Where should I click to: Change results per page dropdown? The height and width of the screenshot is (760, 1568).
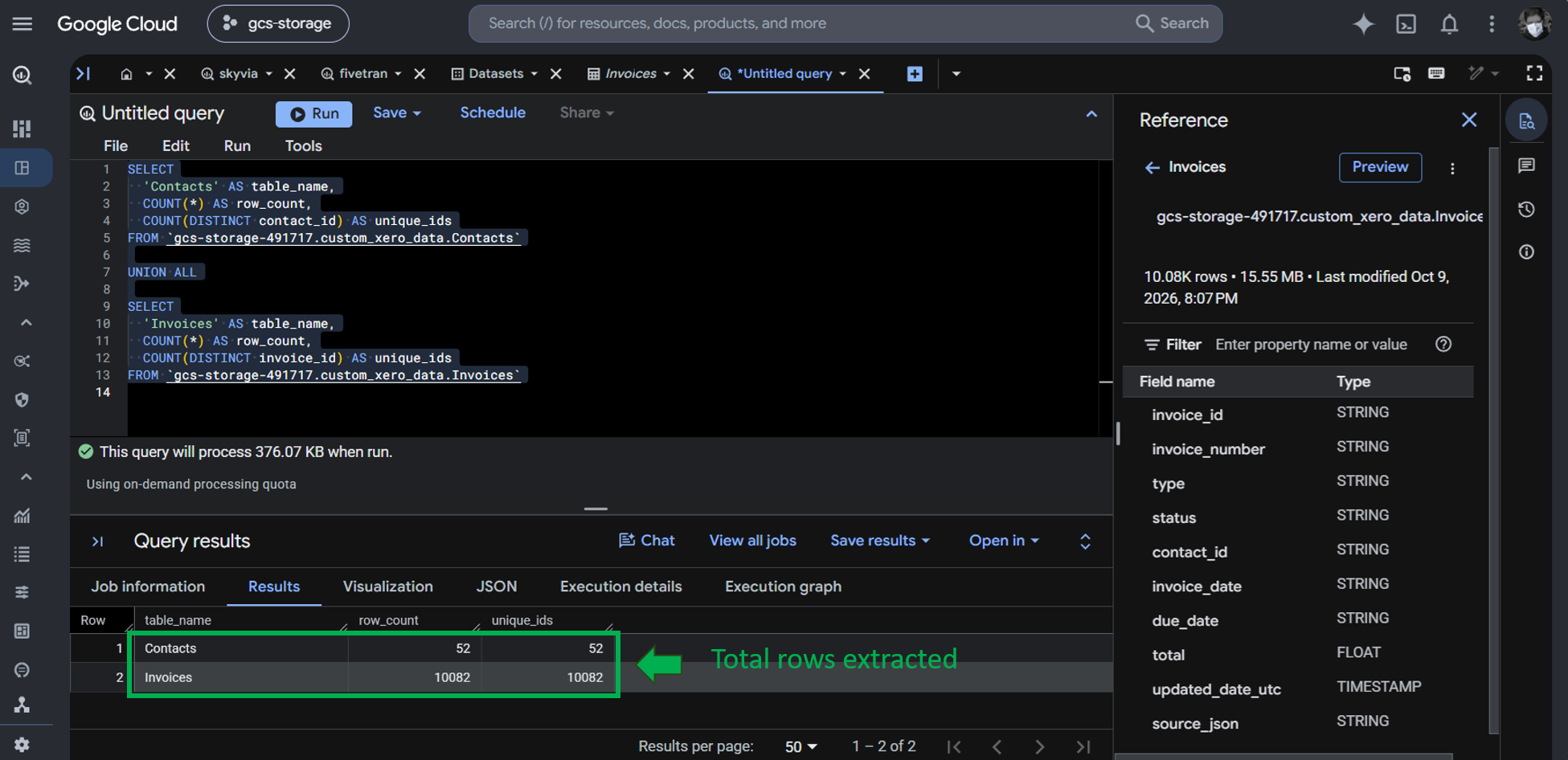pos(800,747)
